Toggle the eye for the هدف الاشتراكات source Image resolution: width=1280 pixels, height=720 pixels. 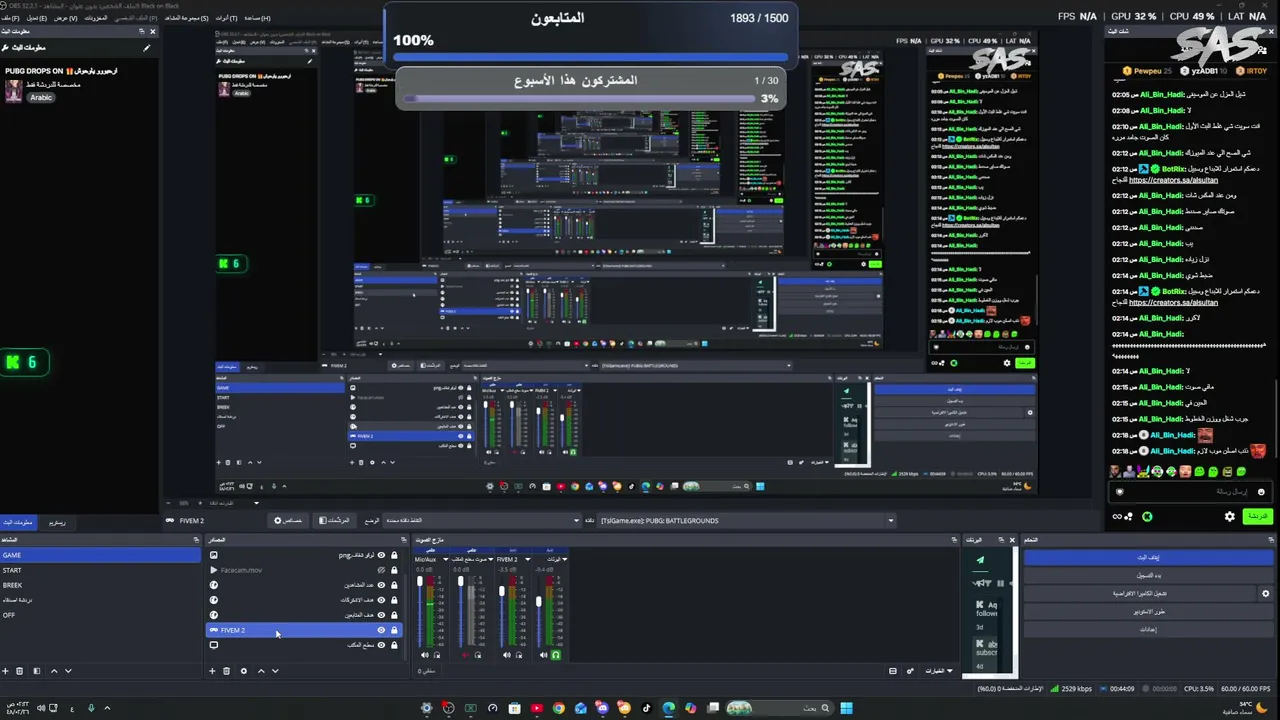pos(381,600)
